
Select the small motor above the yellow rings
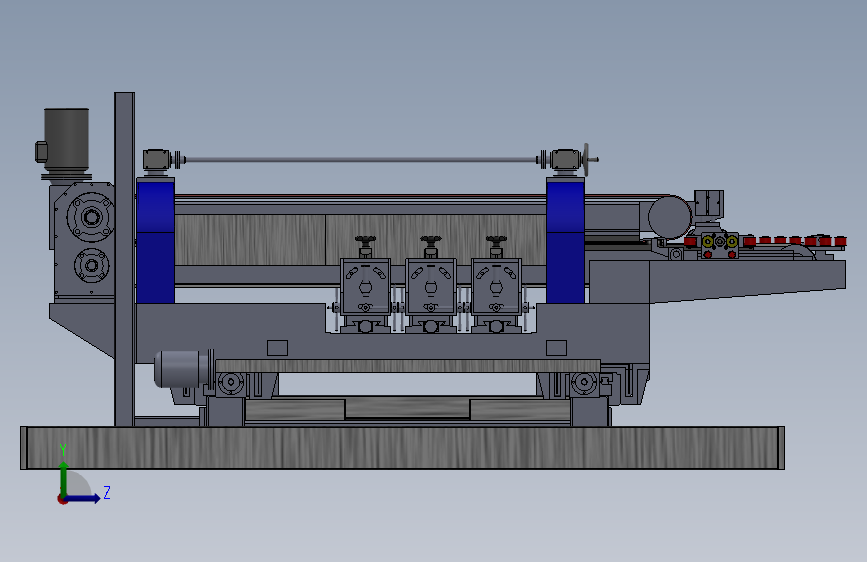click(x=709, y=205)
